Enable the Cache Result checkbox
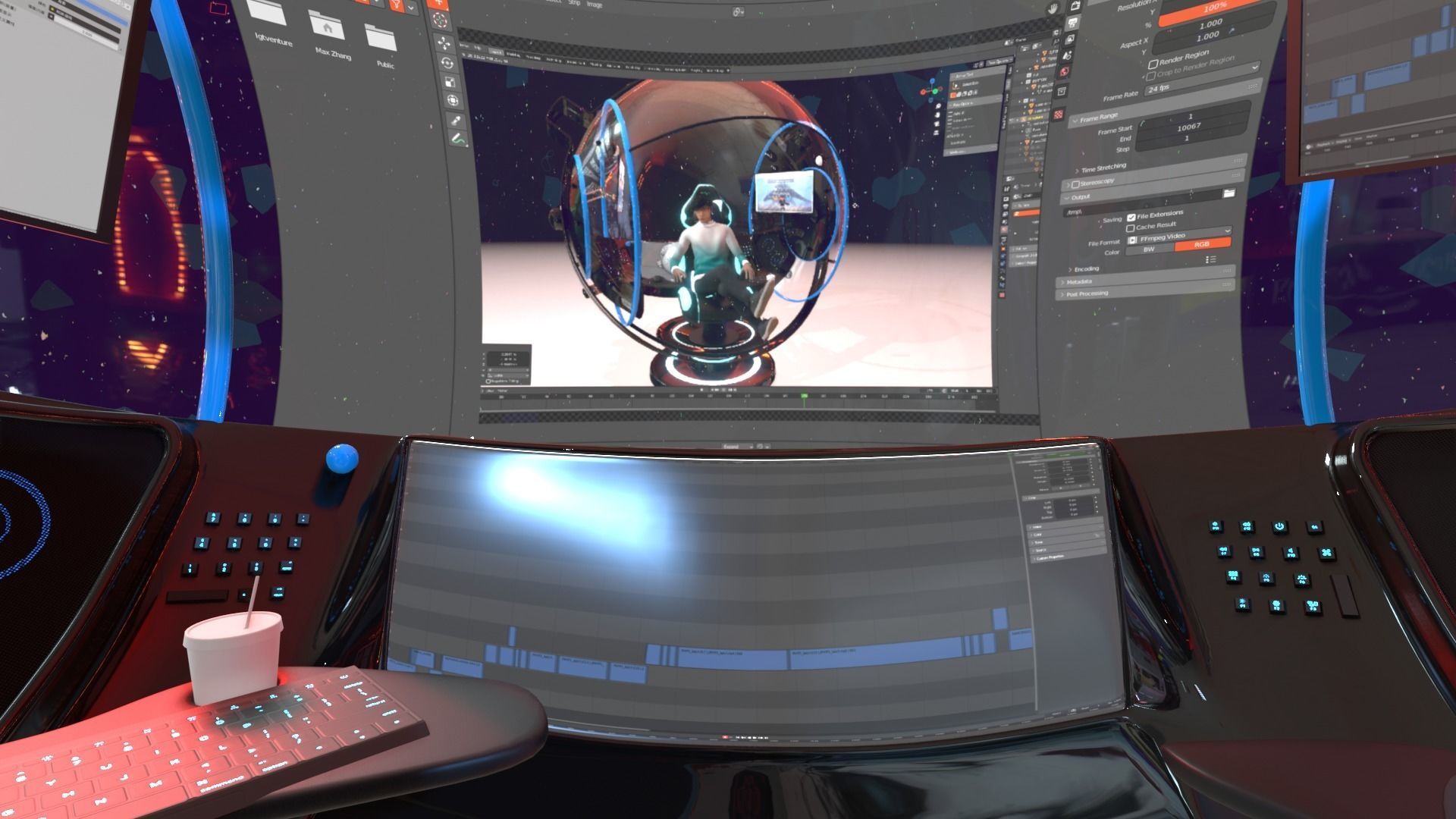Viewport: 1456px width, 819px height. (1131, 228)
